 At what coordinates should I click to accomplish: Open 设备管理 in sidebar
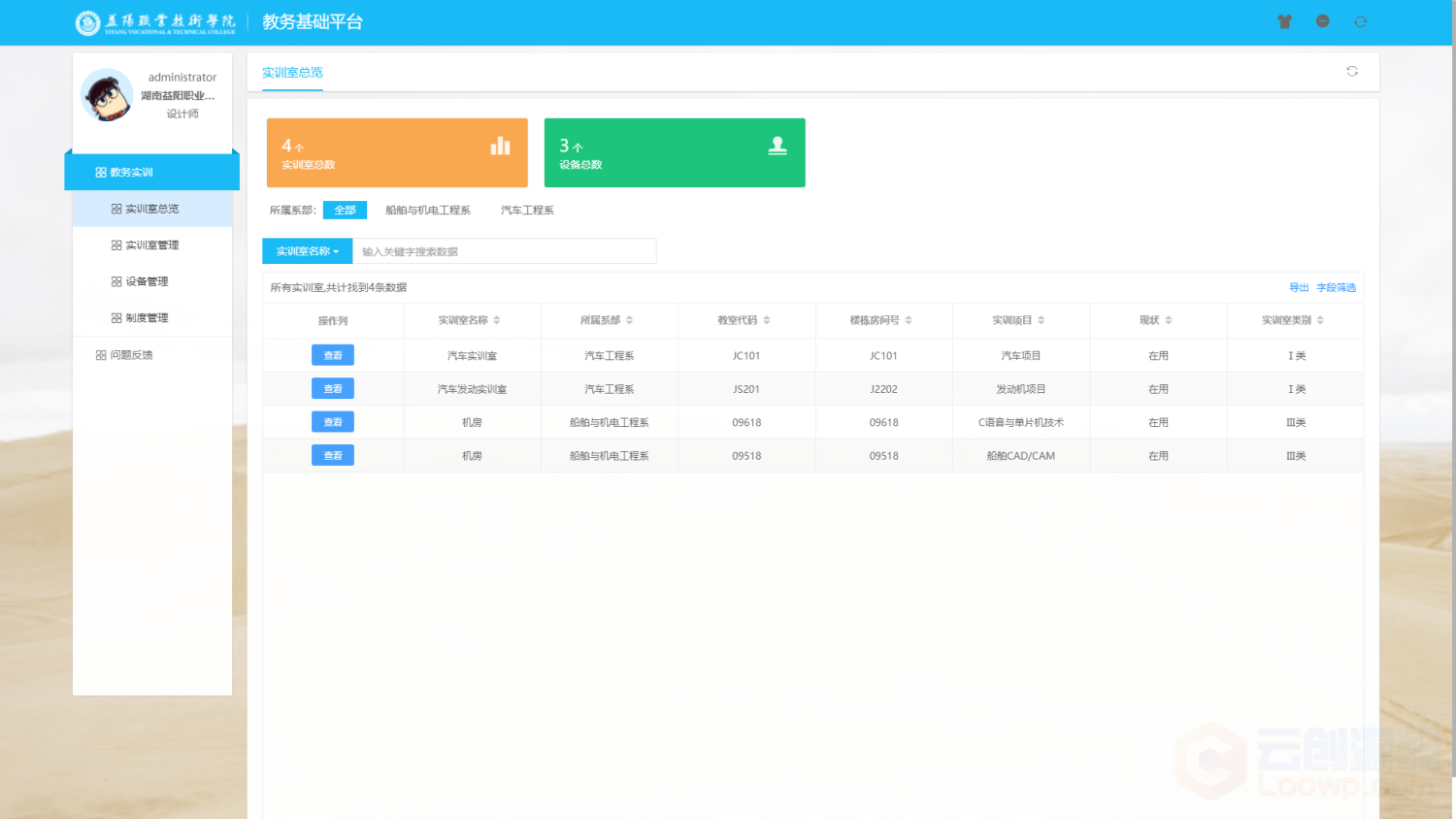pos(152,281)
